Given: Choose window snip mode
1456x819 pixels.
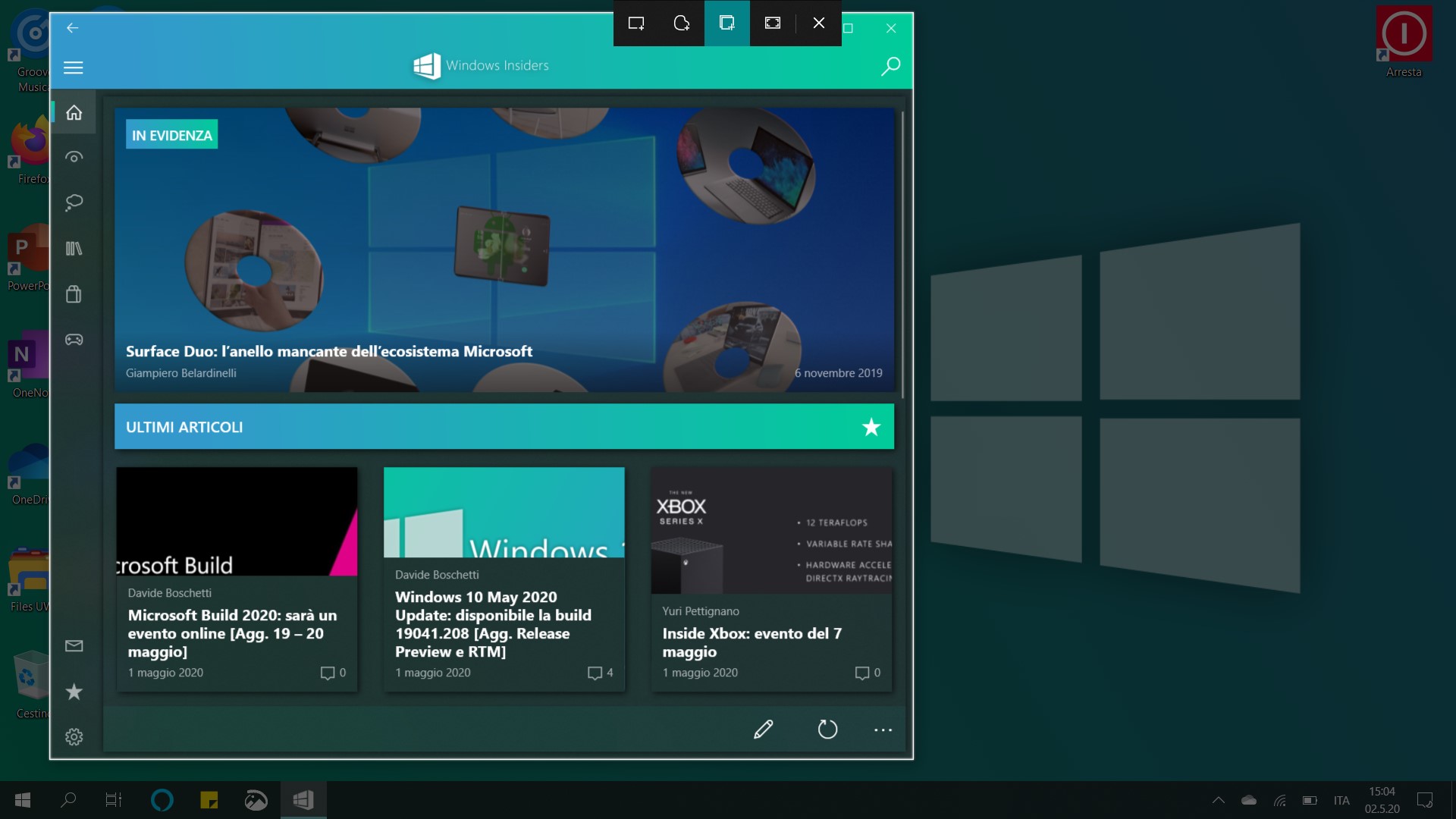Looking at the screenshot, I should tap(727, 24).
